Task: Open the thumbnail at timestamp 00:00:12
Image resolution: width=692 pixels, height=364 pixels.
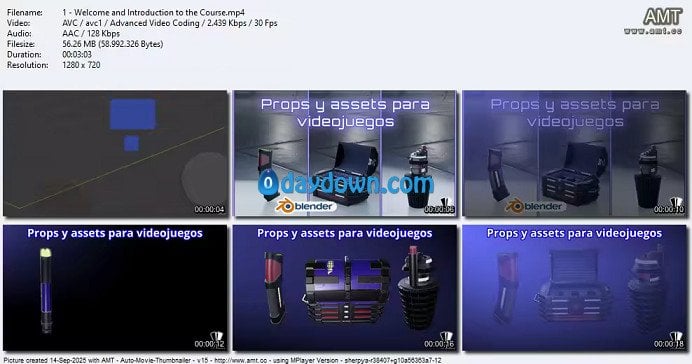Action: click(x=115, y=288)
